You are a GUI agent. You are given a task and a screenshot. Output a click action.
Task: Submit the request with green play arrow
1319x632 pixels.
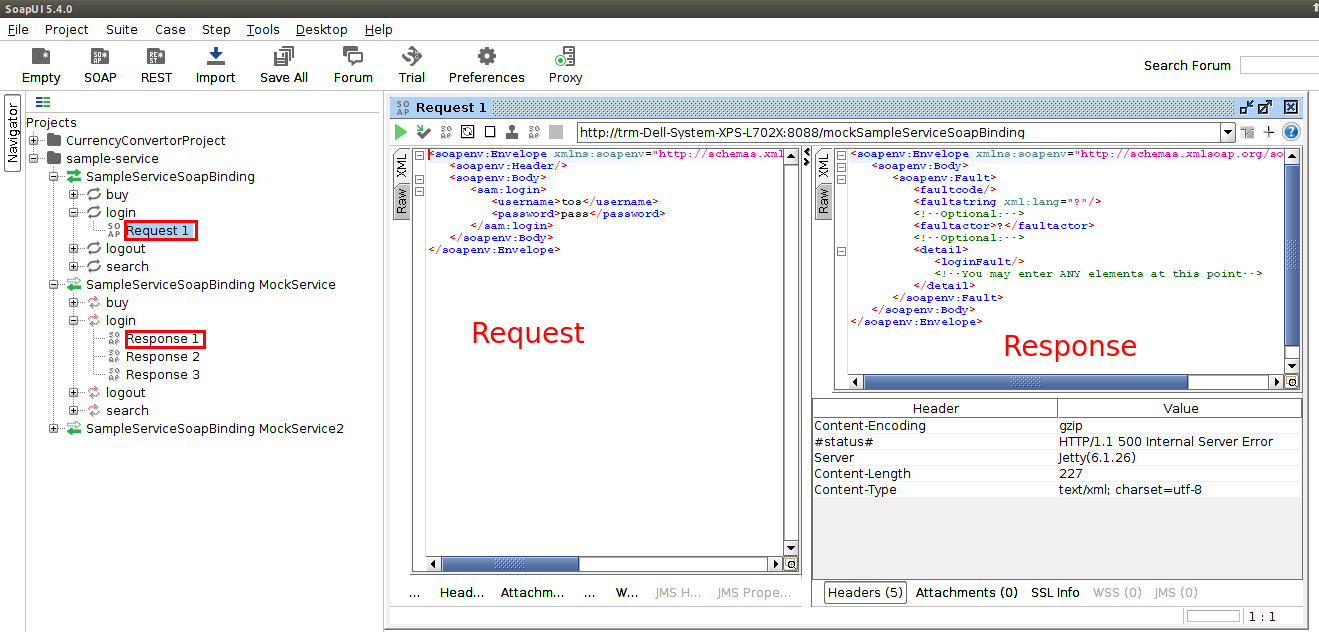400,131
